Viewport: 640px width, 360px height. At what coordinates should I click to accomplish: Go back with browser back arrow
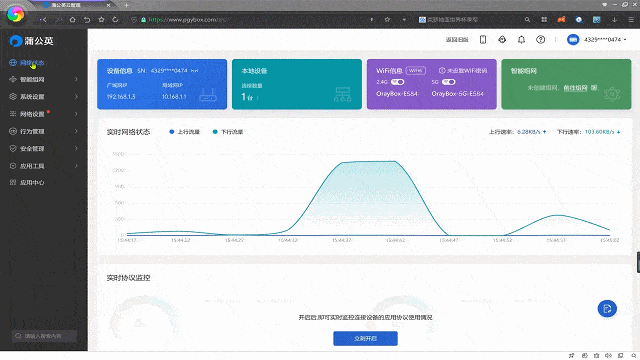pos(43,19)
